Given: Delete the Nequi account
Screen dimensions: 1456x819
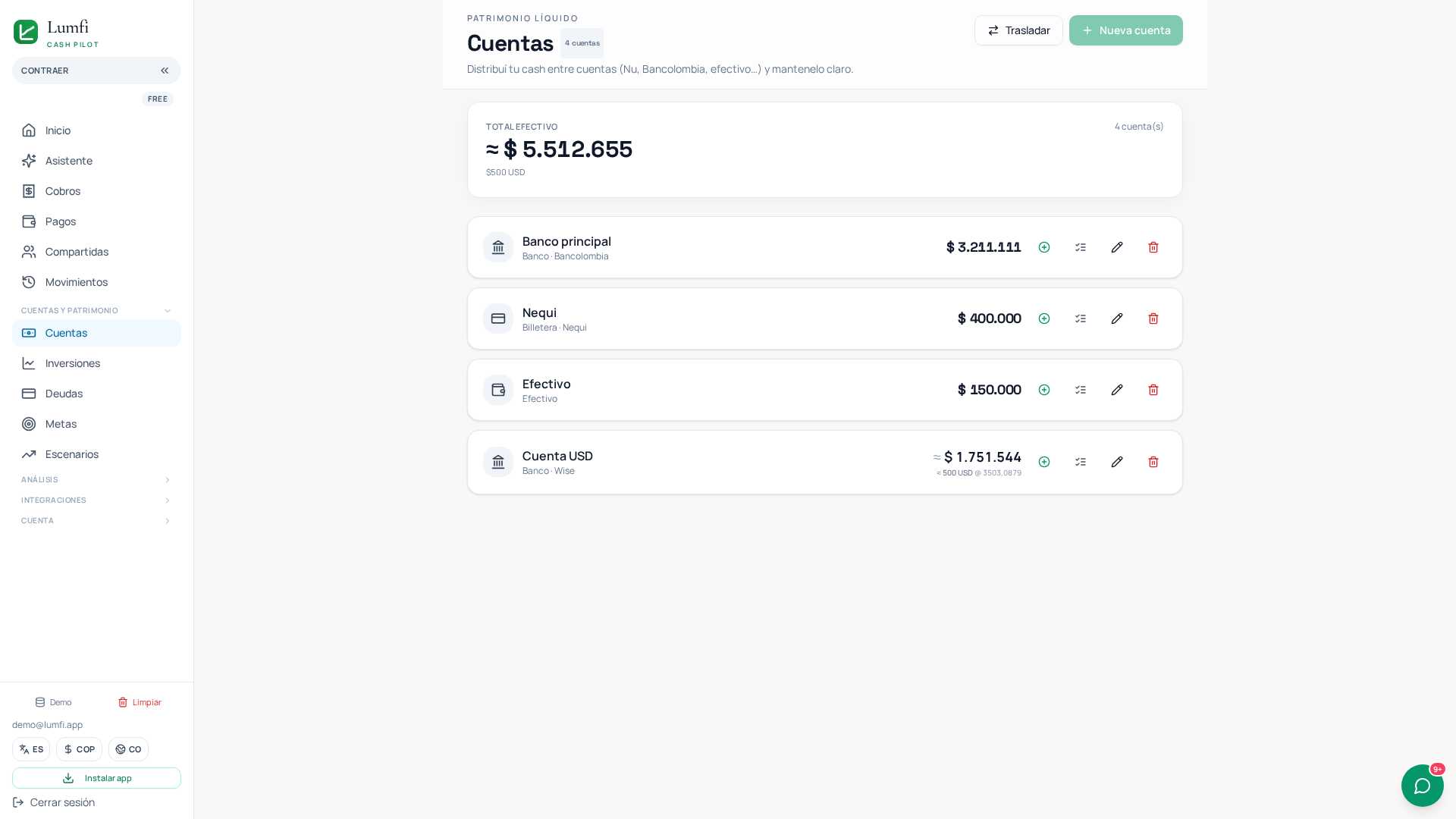Looking at the screenshot, I should point(1153,318).
